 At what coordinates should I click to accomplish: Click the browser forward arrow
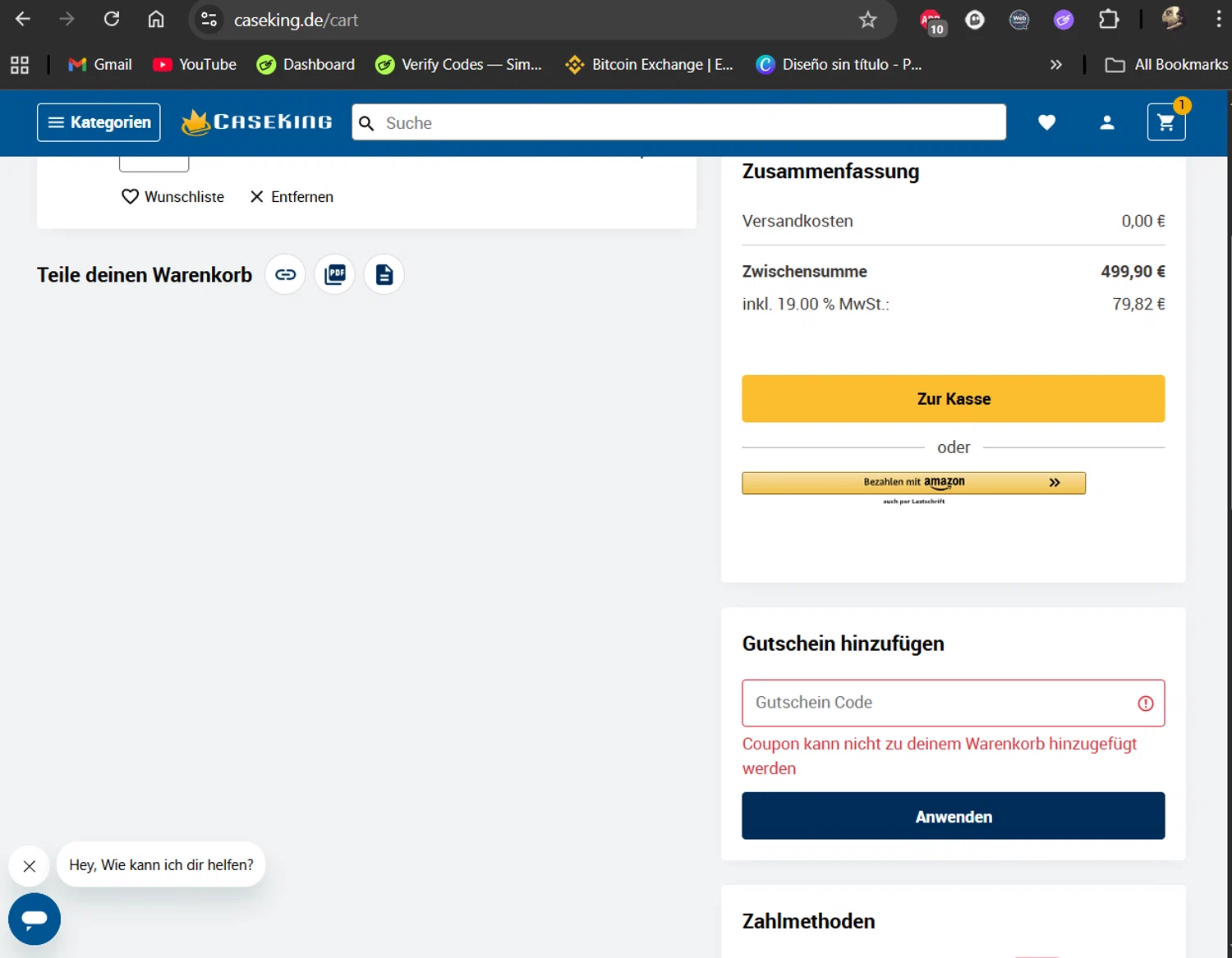[x=67, y=19]
